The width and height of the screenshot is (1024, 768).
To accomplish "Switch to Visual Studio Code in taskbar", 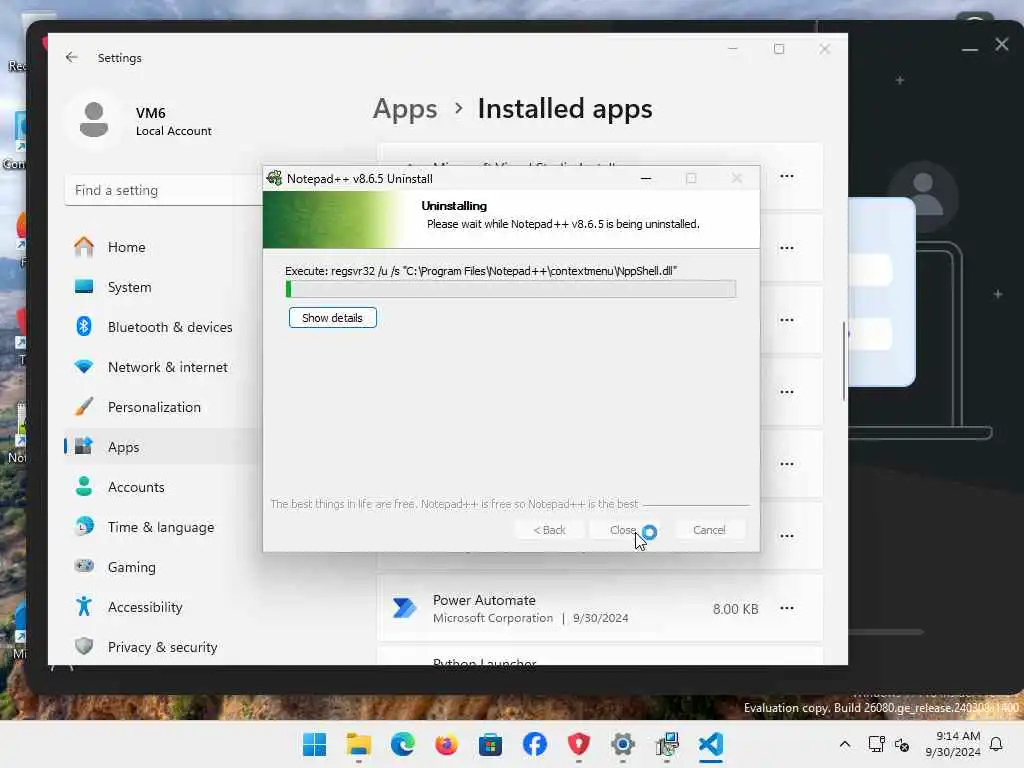I will pyautogui.click(x=711, y=744).
